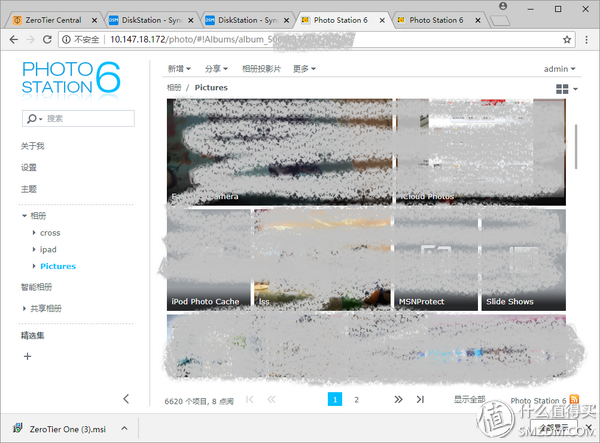This screenshot has width=600, height=443.
Task: Open the Cloud Photos album
Action: click(x=481, y=152)
